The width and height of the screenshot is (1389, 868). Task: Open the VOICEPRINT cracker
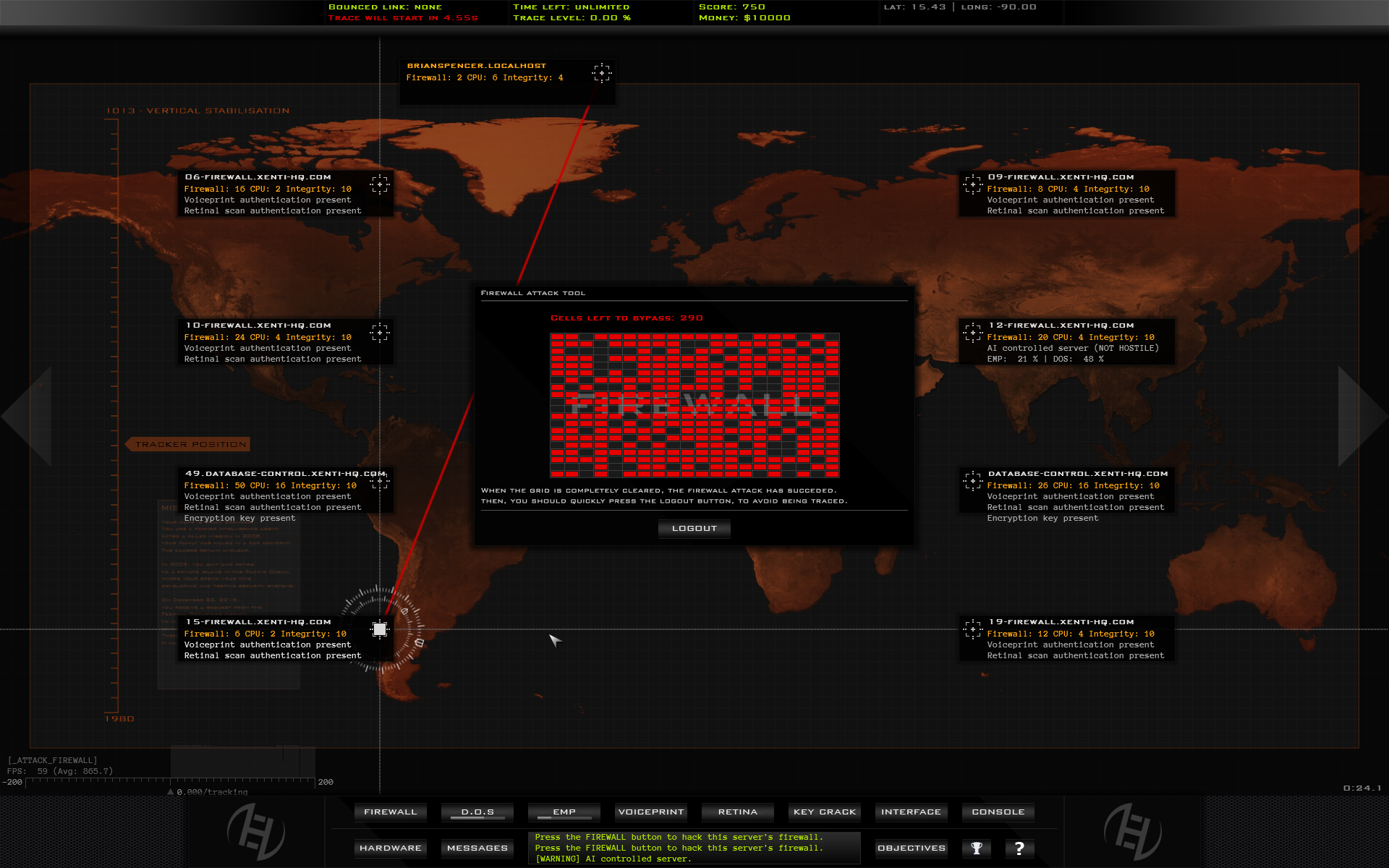[650, 812]
